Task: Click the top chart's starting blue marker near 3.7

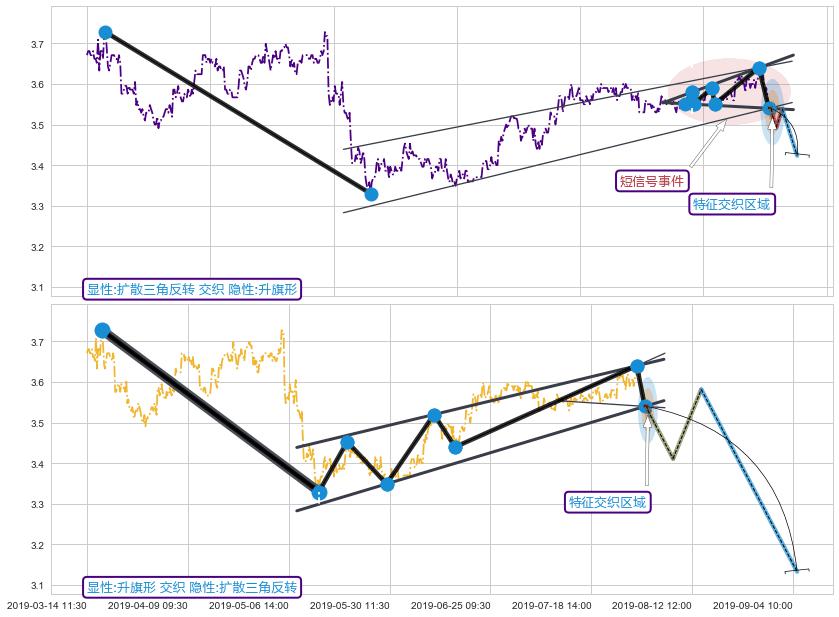Action: [x=106, y=33]
